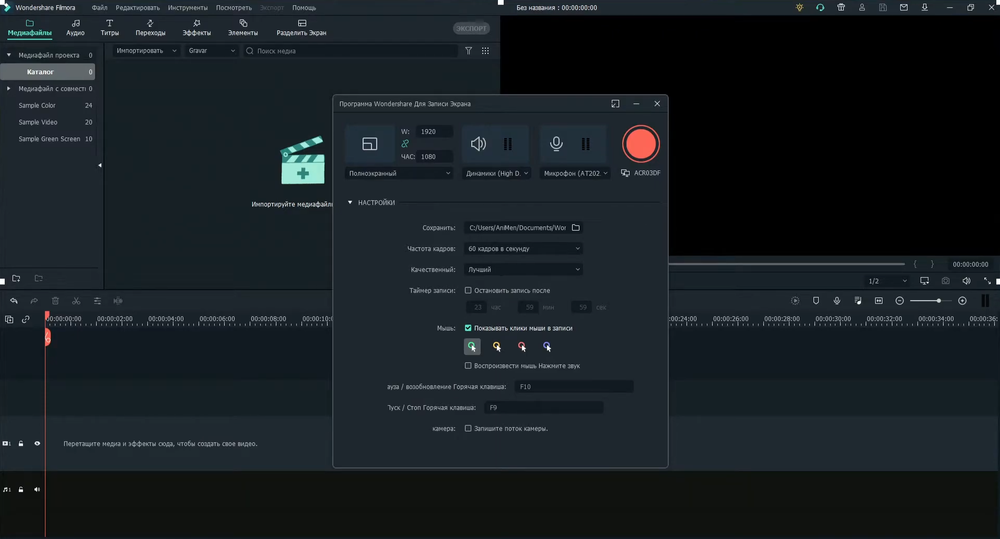Click the undo arrow in timeline toolbar
Image resolution: width=1000 pixels, height=539 pixels.
(14, 301)
